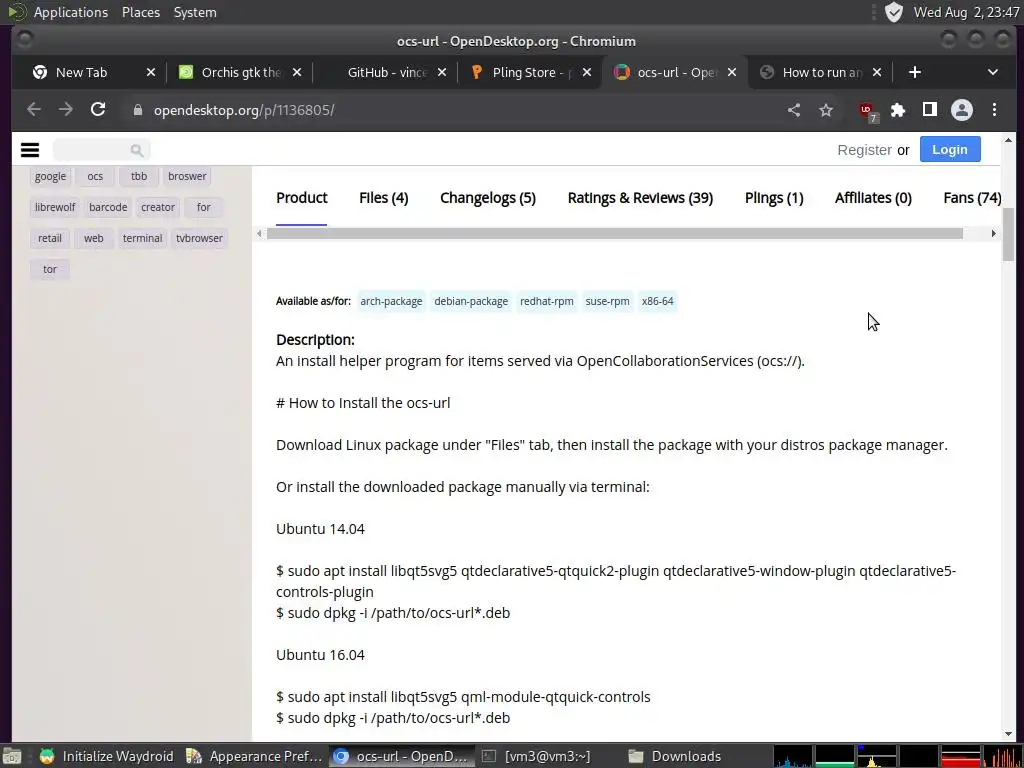Click the site padlock icon
1024x768 pixels.
(x=137, y=110)
